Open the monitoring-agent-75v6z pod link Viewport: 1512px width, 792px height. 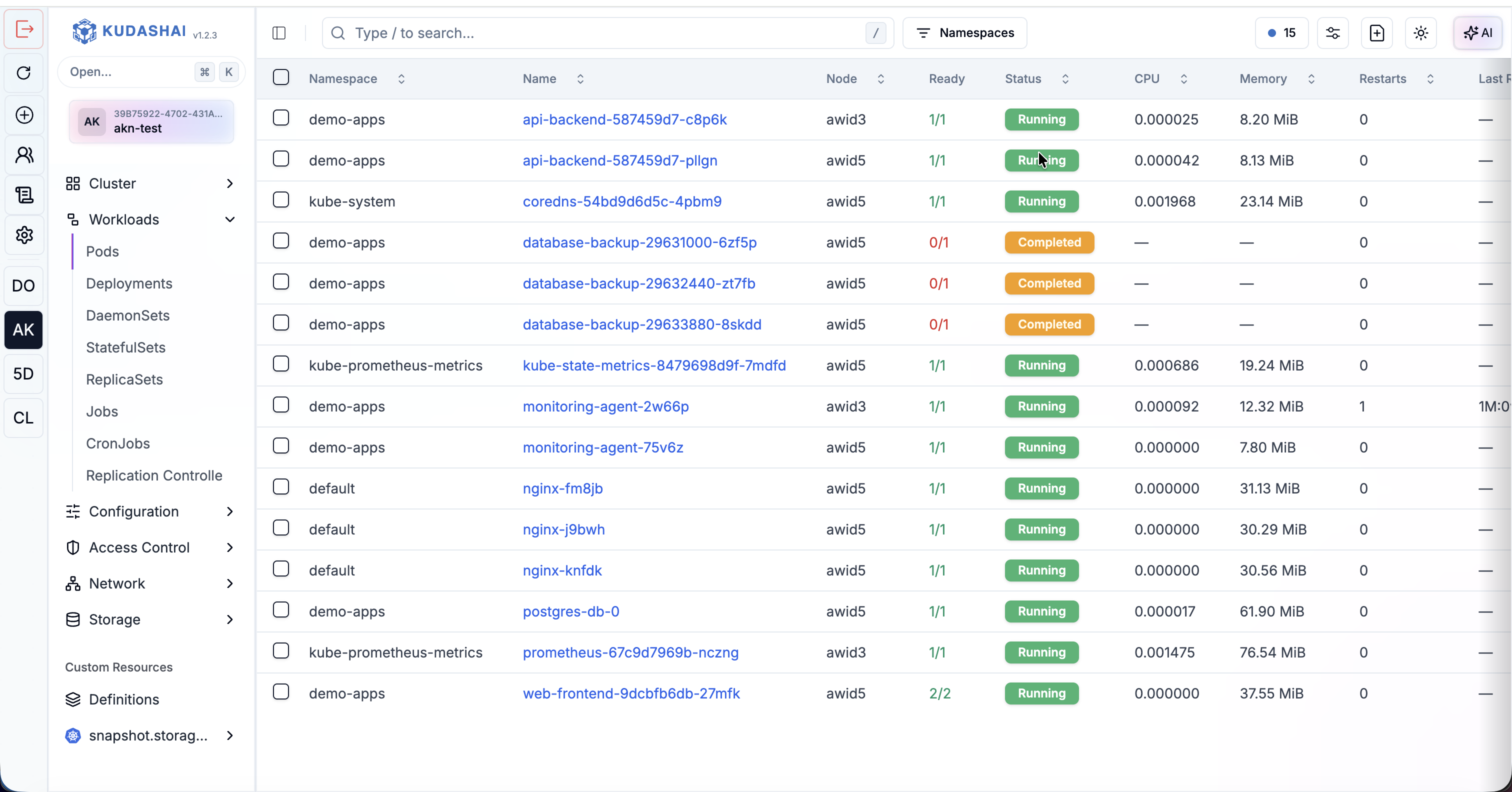tap(603, 447)
